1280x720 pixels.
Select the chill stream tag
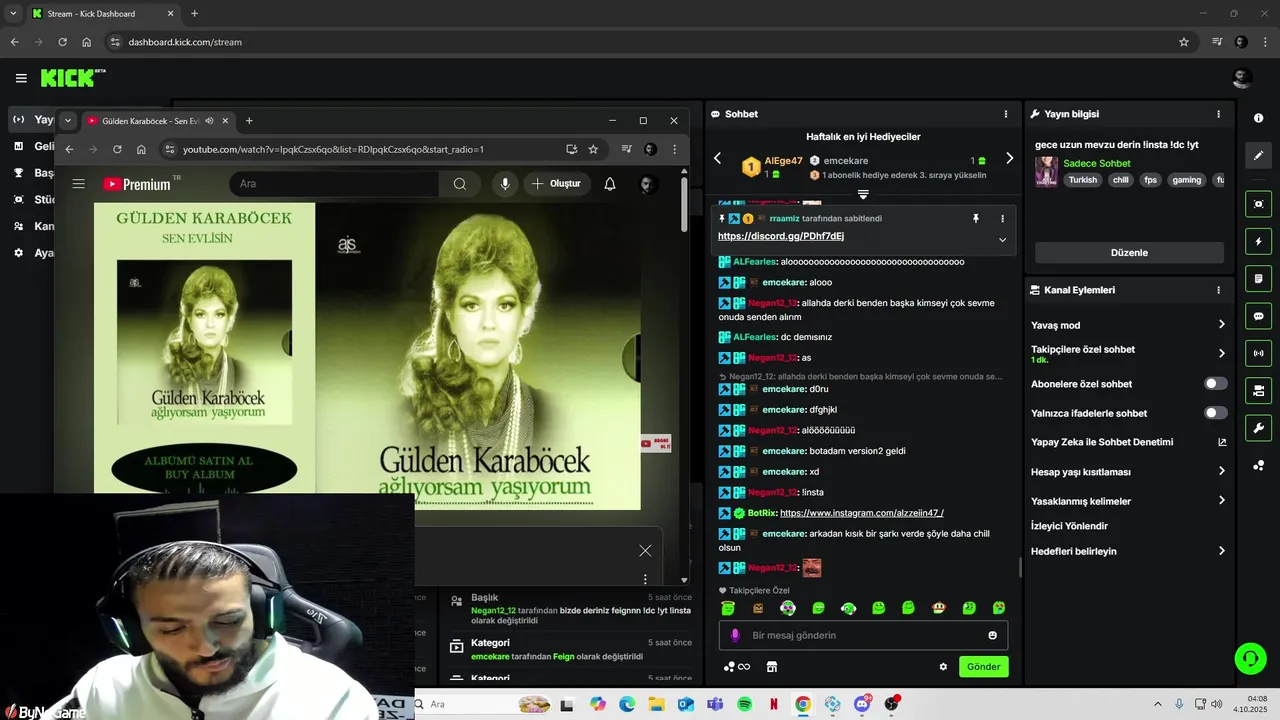pyautogui.click(x=1120, y=180)
